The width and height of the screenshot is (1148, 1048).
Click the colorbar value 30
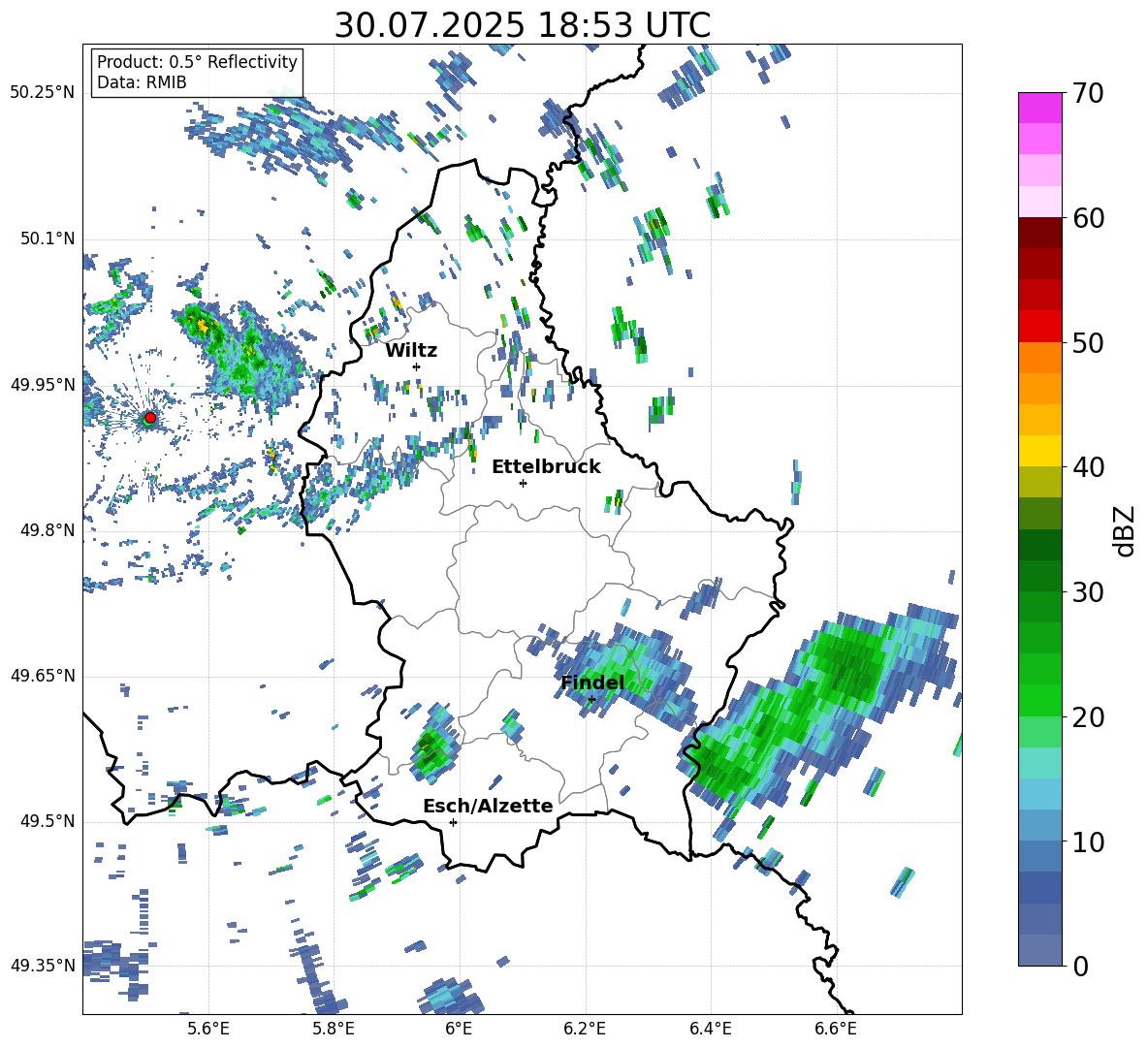coord(1088,592)
